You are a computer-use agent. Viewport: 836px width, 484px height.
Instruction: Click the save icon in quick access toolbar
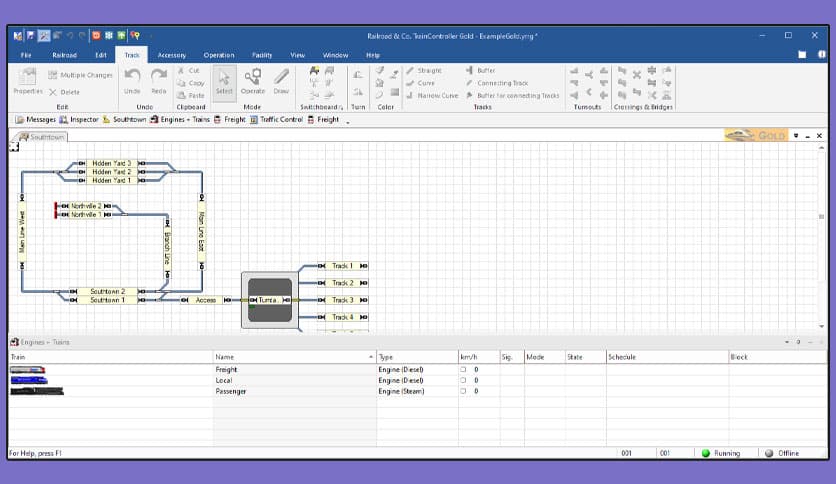click(30, 36)
